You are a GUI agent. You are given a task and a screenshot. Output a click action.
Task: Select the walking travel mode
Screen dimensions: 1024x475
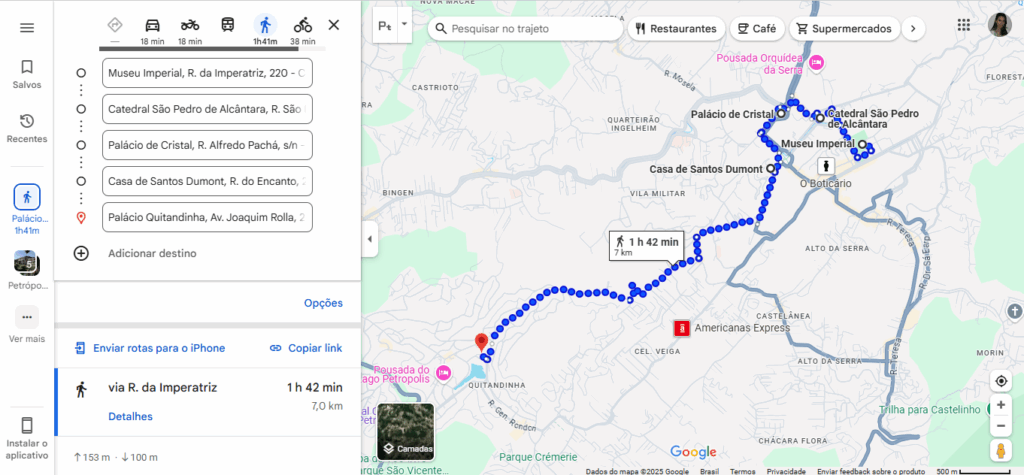click(x=265, y=30)
